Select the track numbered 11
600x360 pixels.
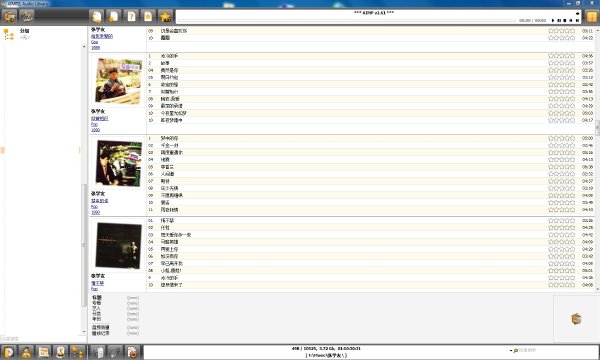(370, 210)
